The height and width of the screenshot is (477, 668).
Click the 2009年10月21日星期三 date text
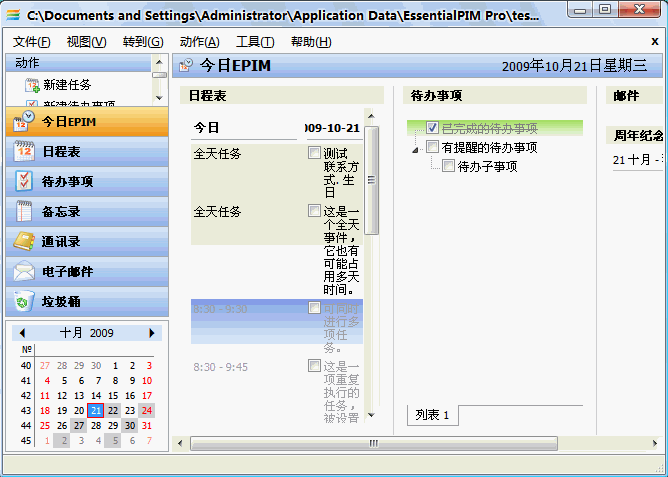click(575, 66)
